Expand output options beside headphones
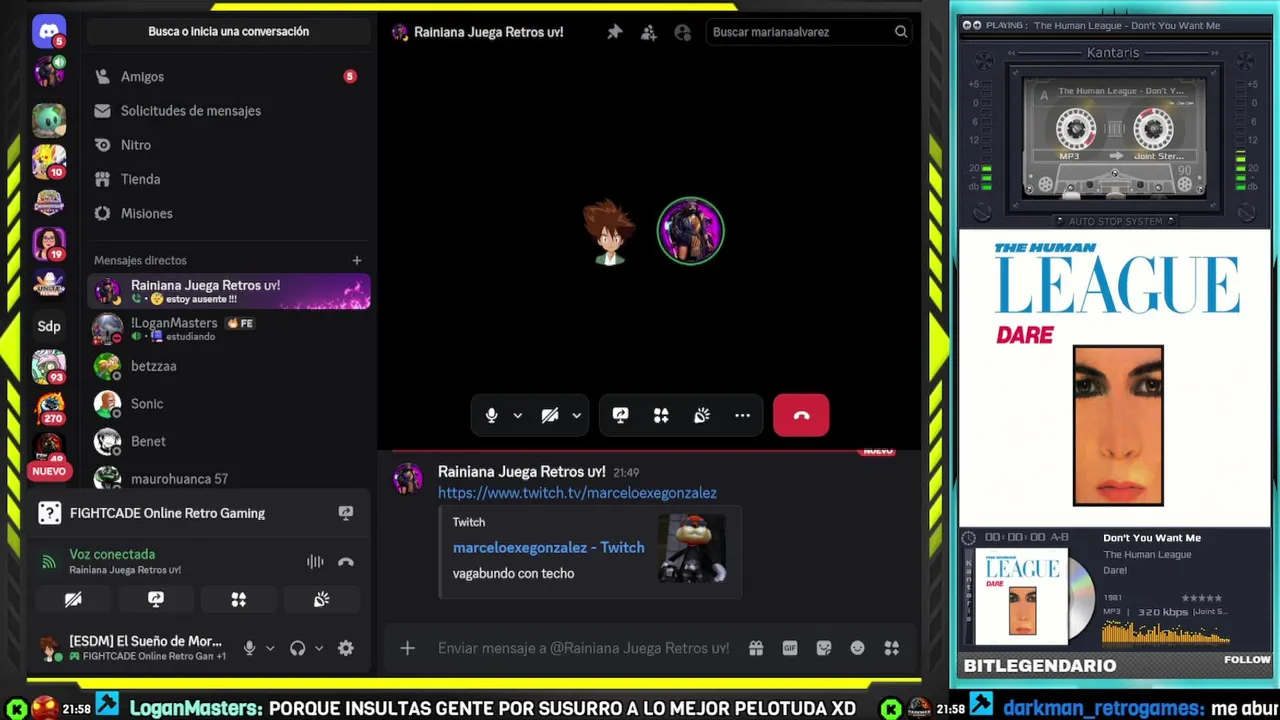This screenshot has width=1280, height=720. point(319,648)
